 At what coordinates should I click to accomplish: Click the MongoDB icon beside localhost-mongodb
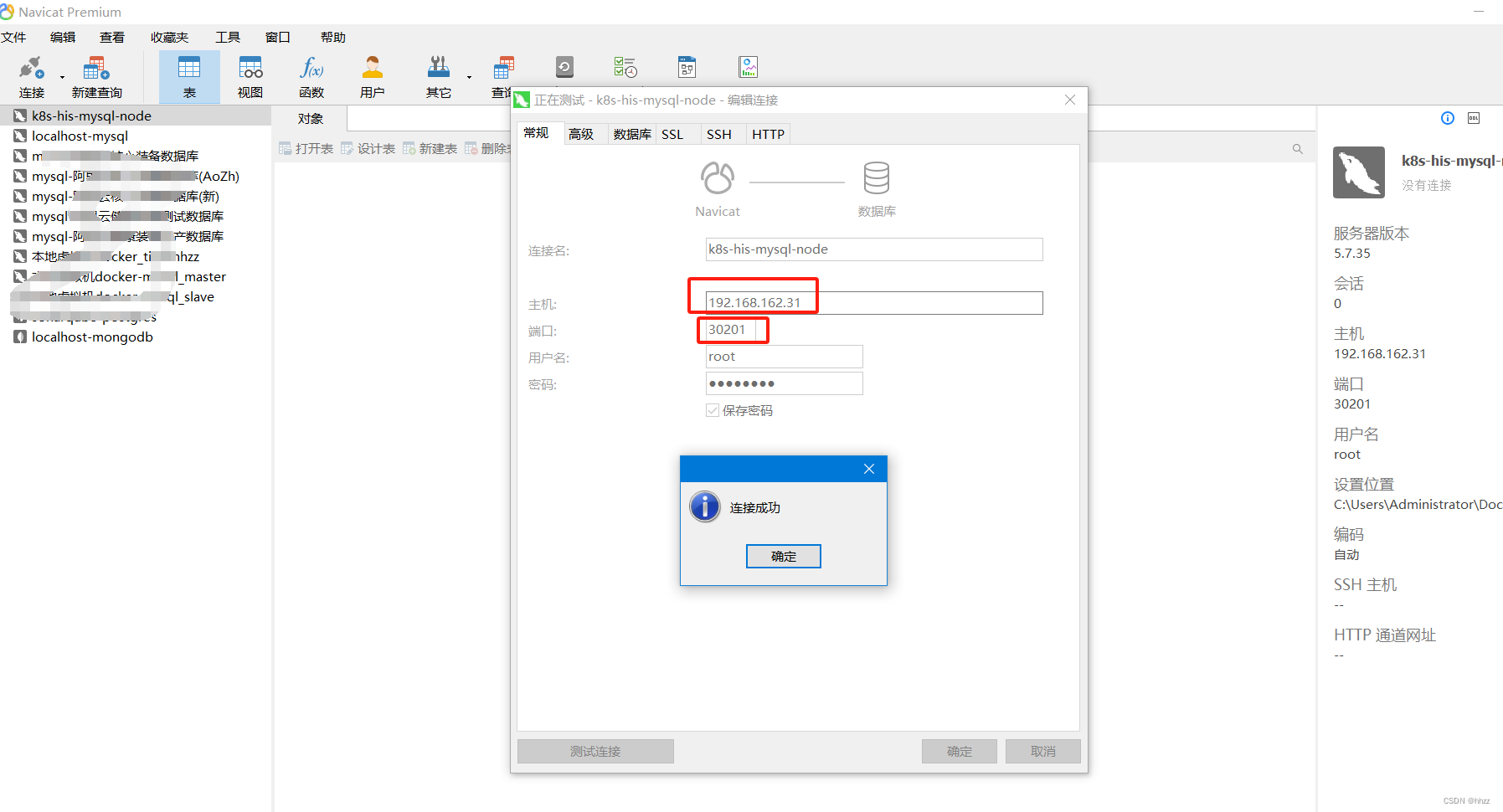click(x=20, y=337)
